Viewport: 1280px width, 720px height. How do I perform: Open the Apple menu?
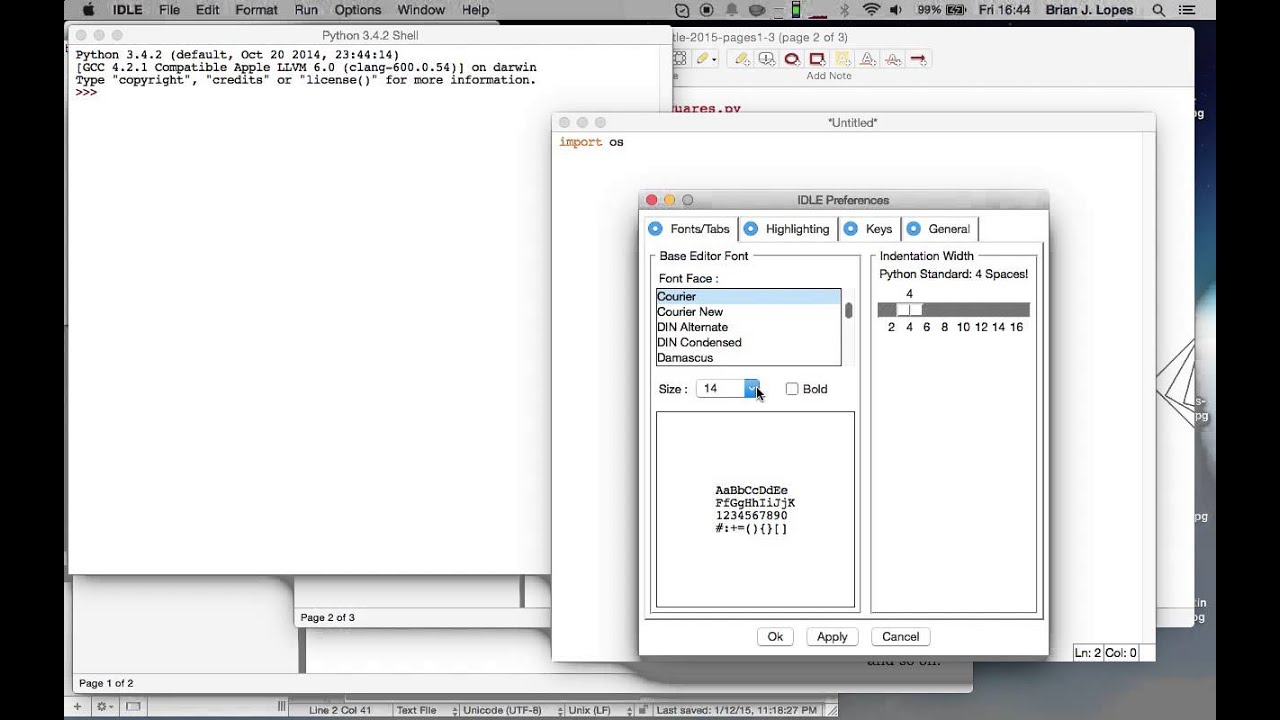tap(88, 10)
